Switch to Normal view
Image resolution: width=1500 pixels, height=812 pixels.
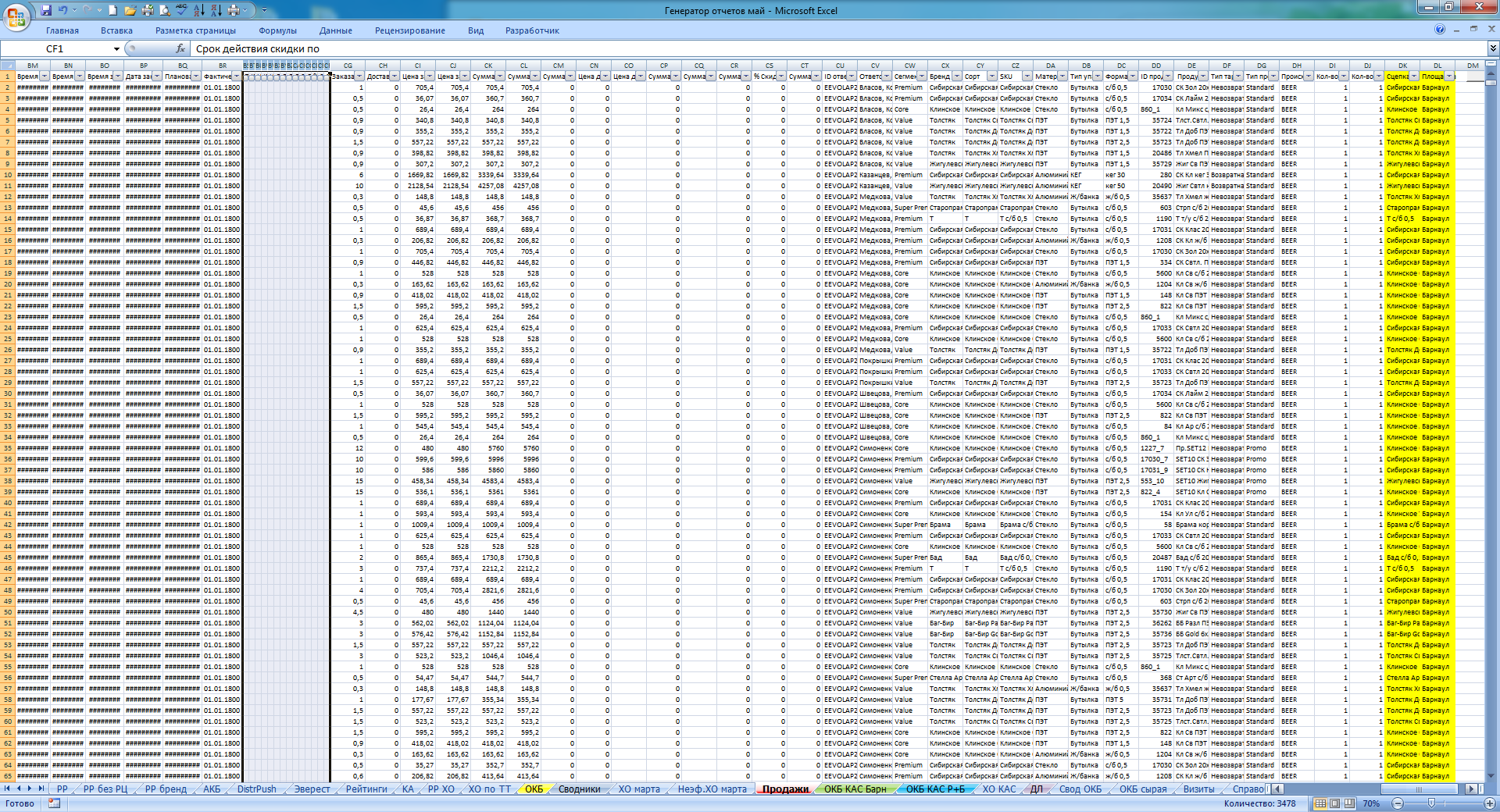coord(1320,803)
